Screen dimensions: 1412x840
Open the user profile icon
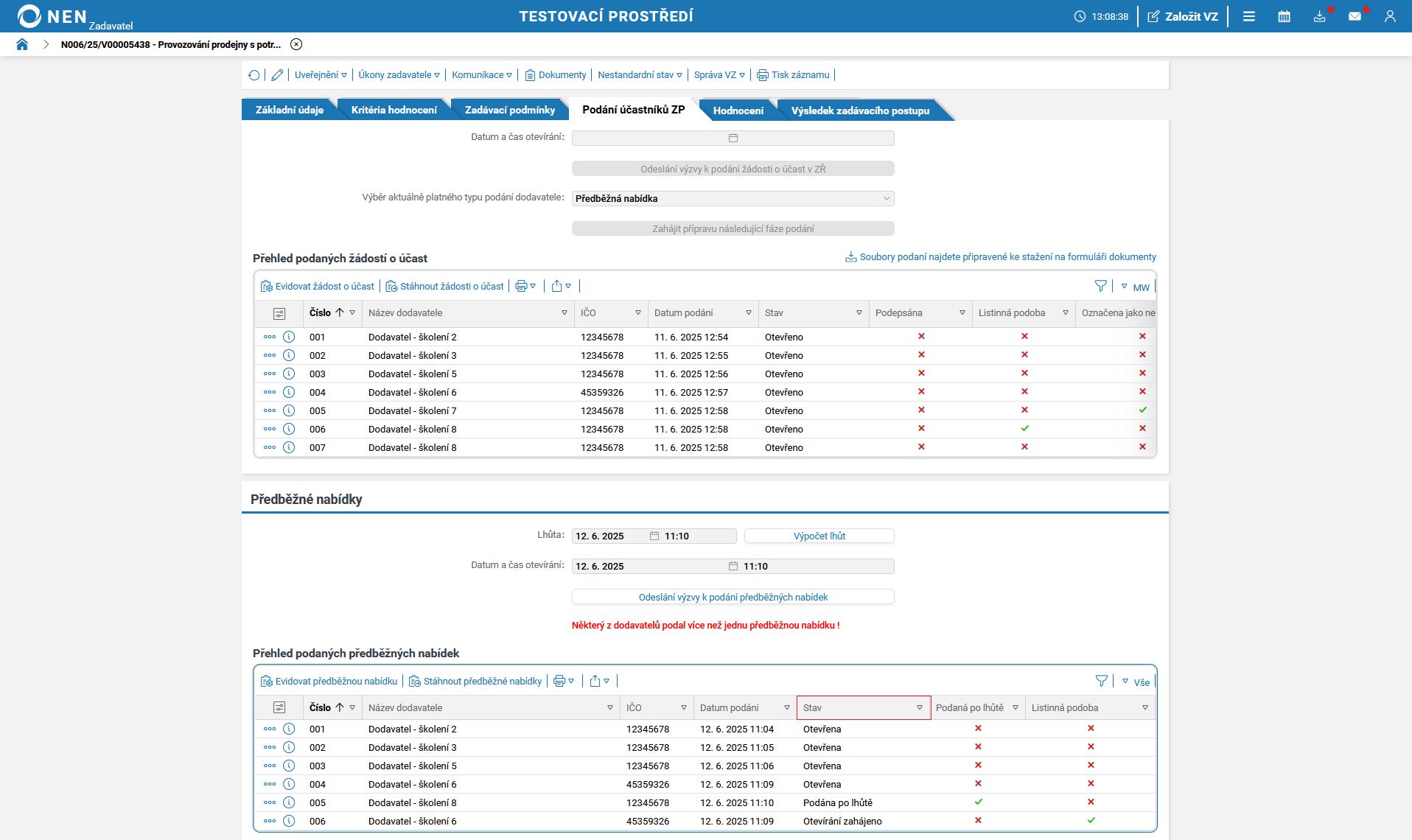[1390, 16]
